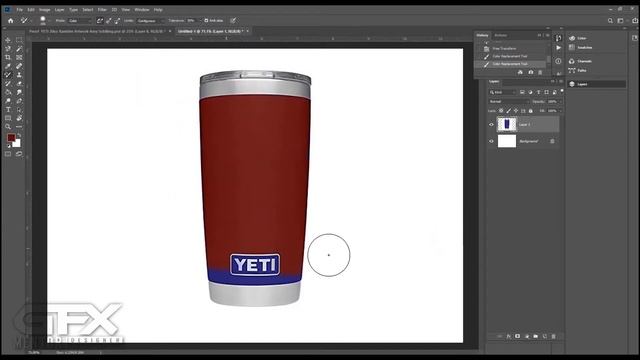This screenshot has height=360, width=640.
Task: Hide the Background layer eye
Action: (x=491, y=141)
